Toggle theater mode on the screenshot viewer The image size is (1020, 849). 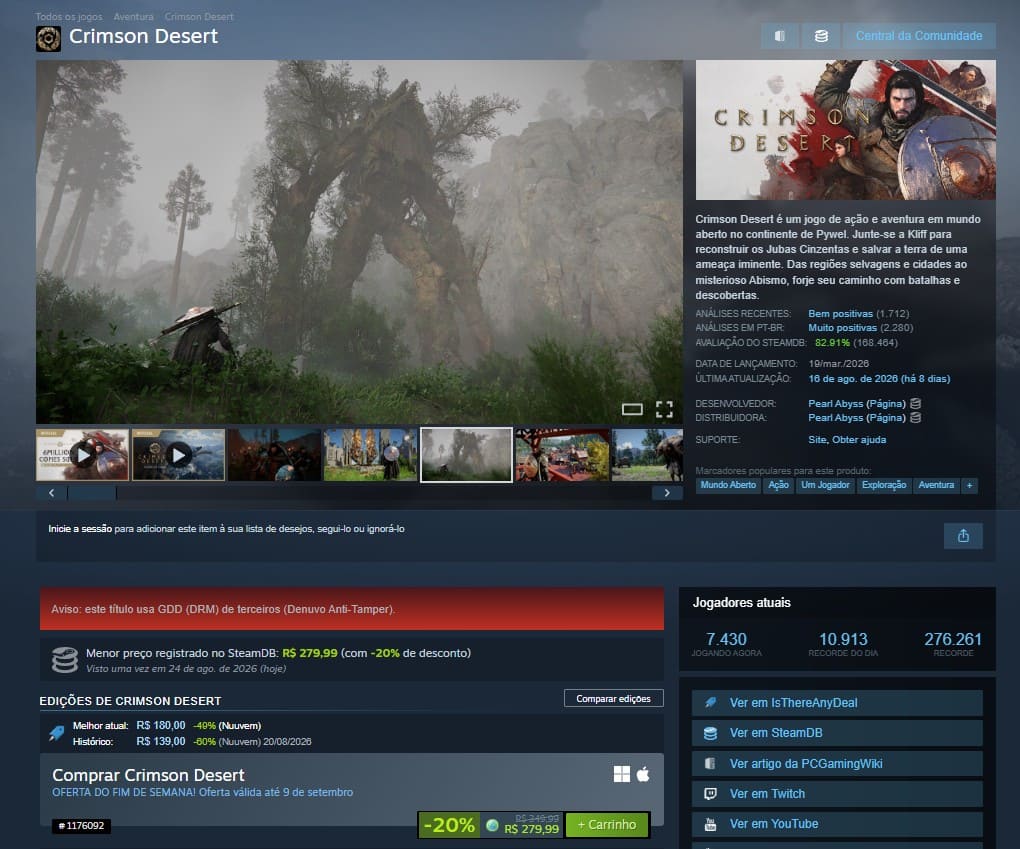point(632,409)
